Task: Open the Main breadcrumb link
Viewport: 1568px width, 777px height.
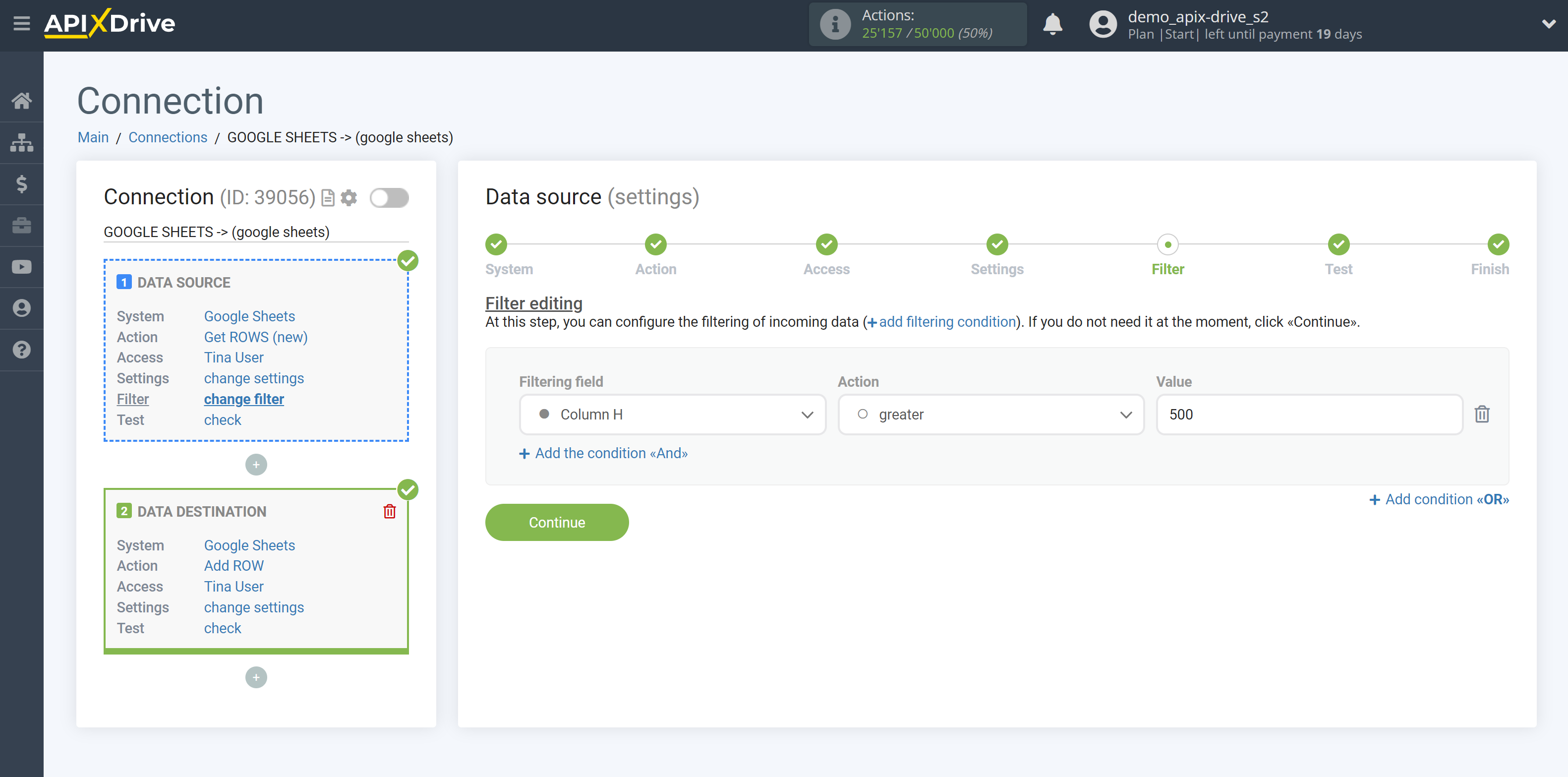Action: [93, 138]
